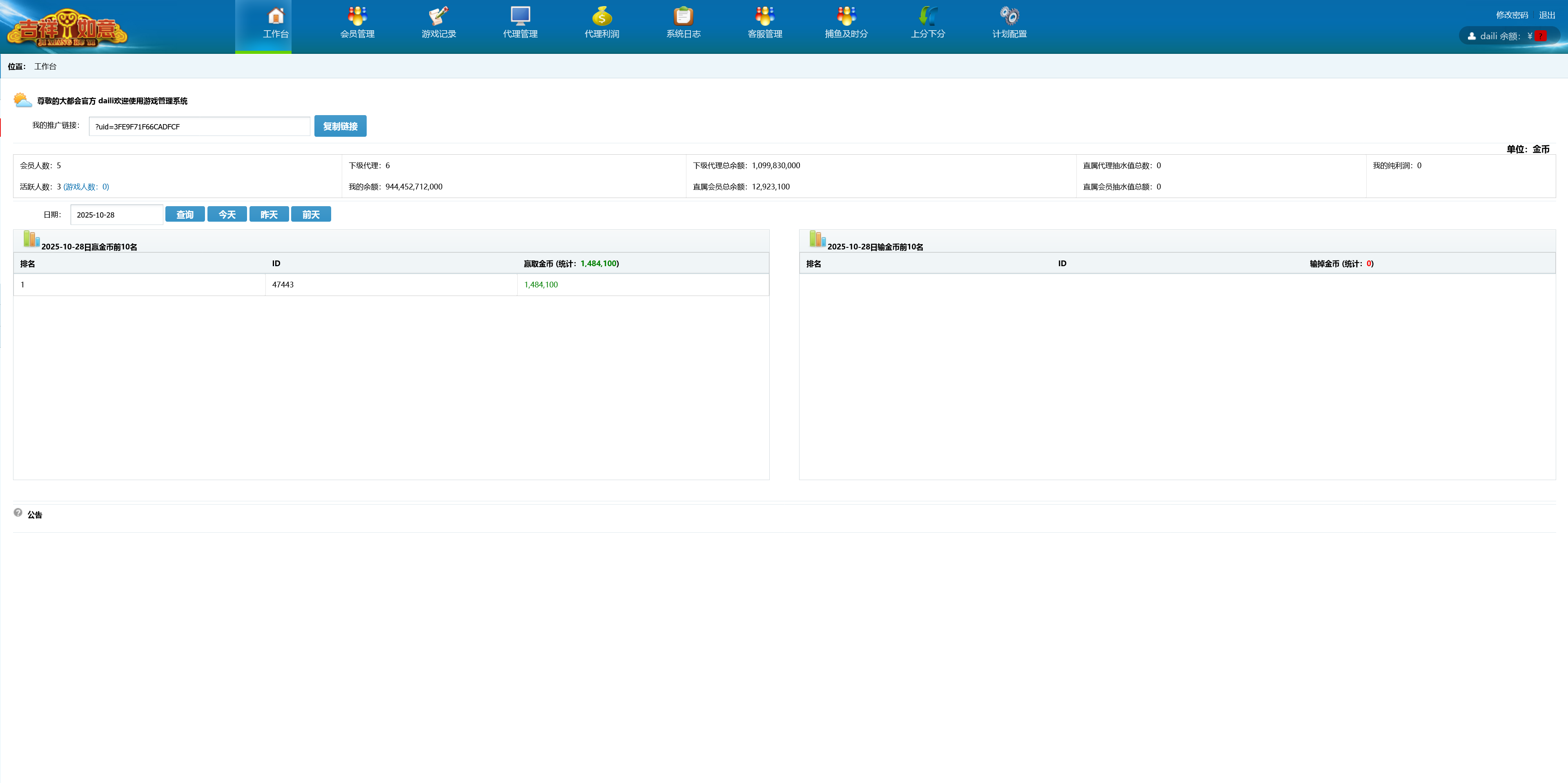The width and height of the screenshot is (1568, 783).
Task: Select 今天 date shortcut
Action: click(x=227, y=214)
